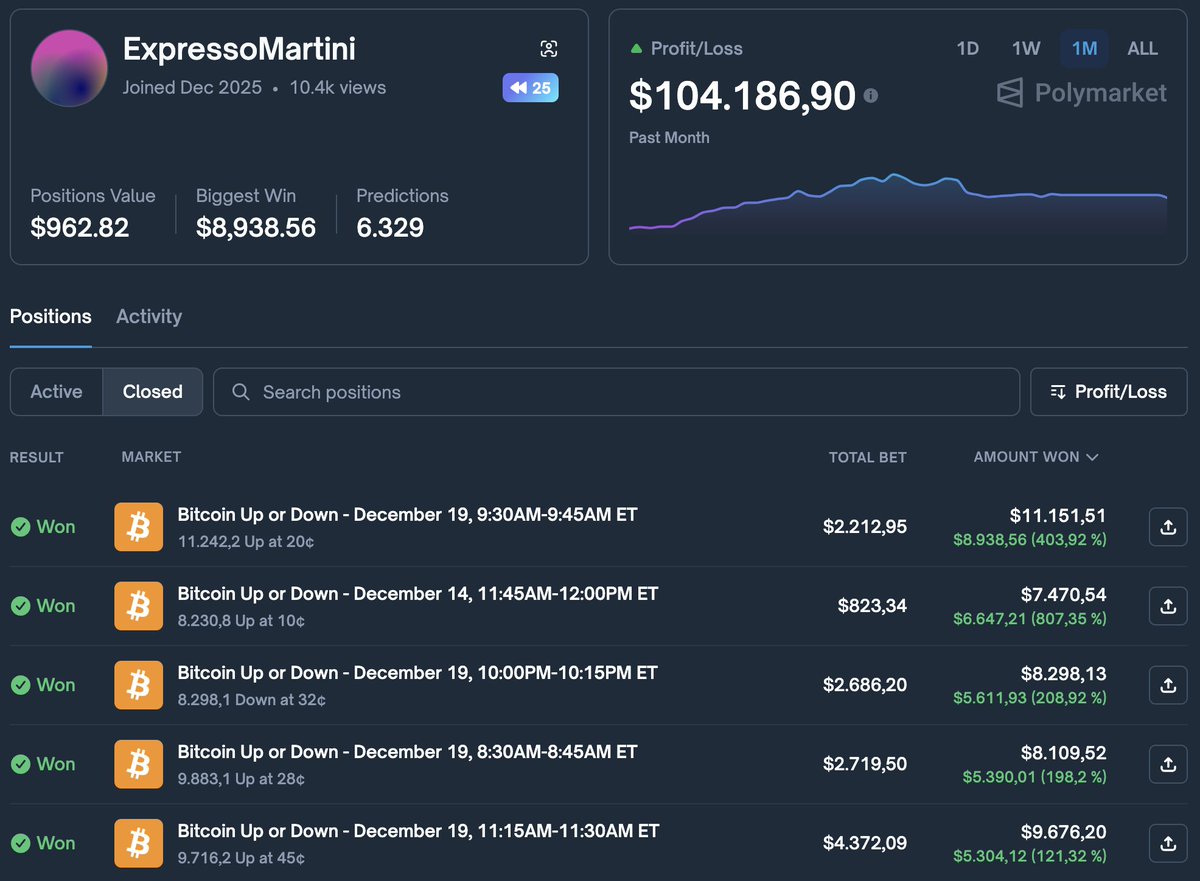Click the profit/loss line chart
The width and height of the screenshot is (1200, 881).
(898, 204)
